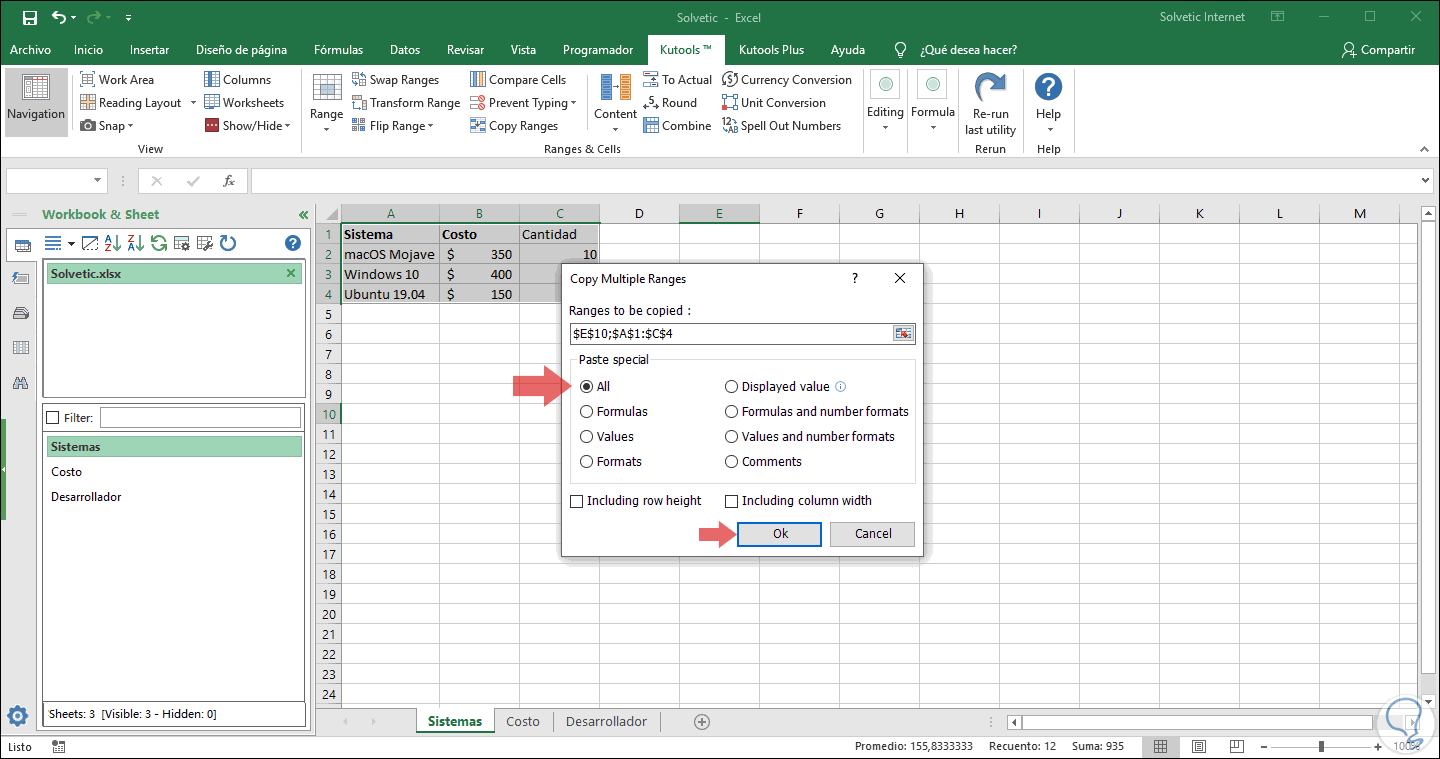Image resolution: width=1440 pixels, height=759 pixels.
Task: Click the refresh icon in navigation pane
Action: (x=228, y=243)
